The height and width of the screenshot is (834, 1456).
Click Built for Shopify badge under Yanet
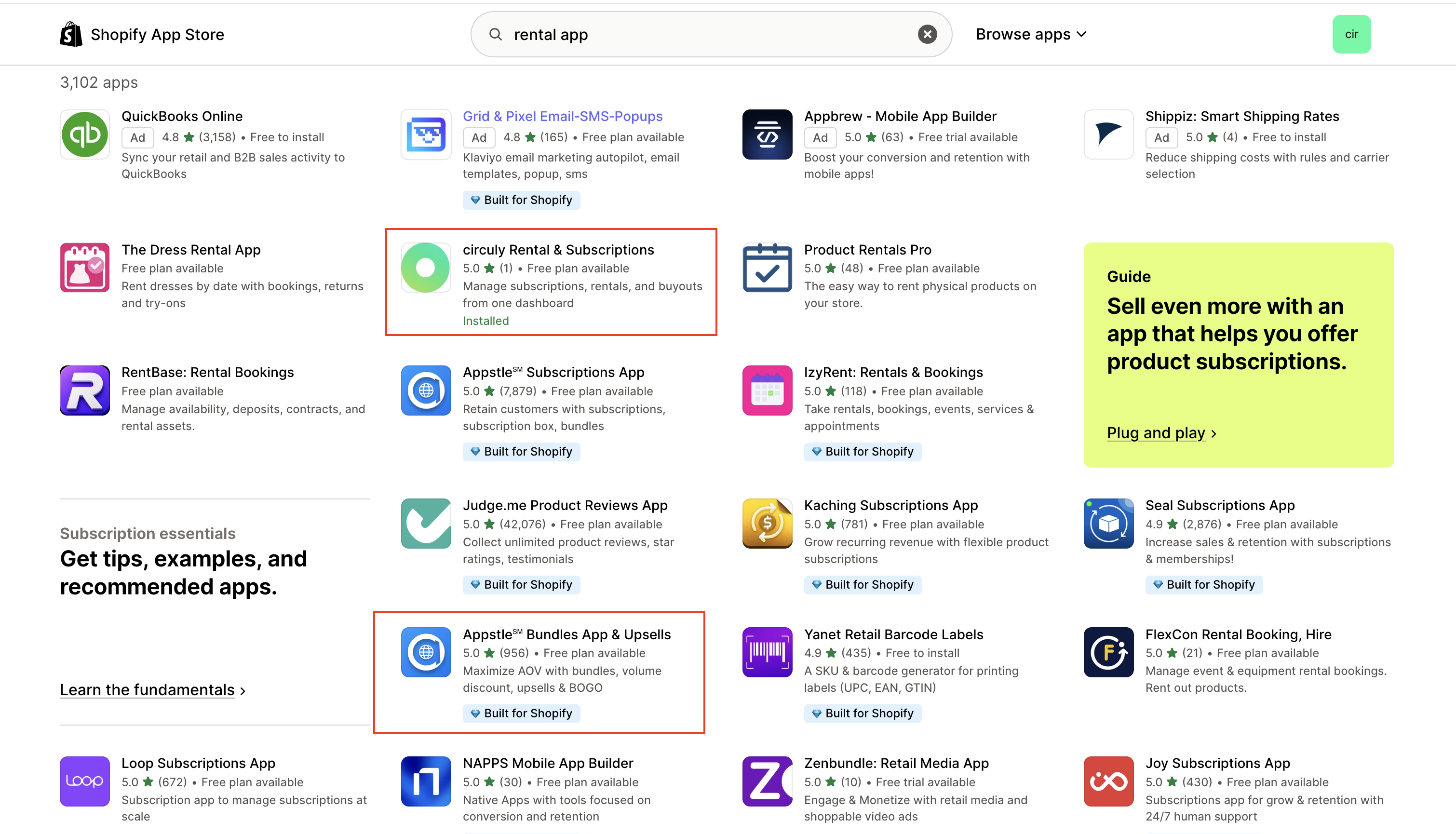pyautogui.click(x=862, y=713)
